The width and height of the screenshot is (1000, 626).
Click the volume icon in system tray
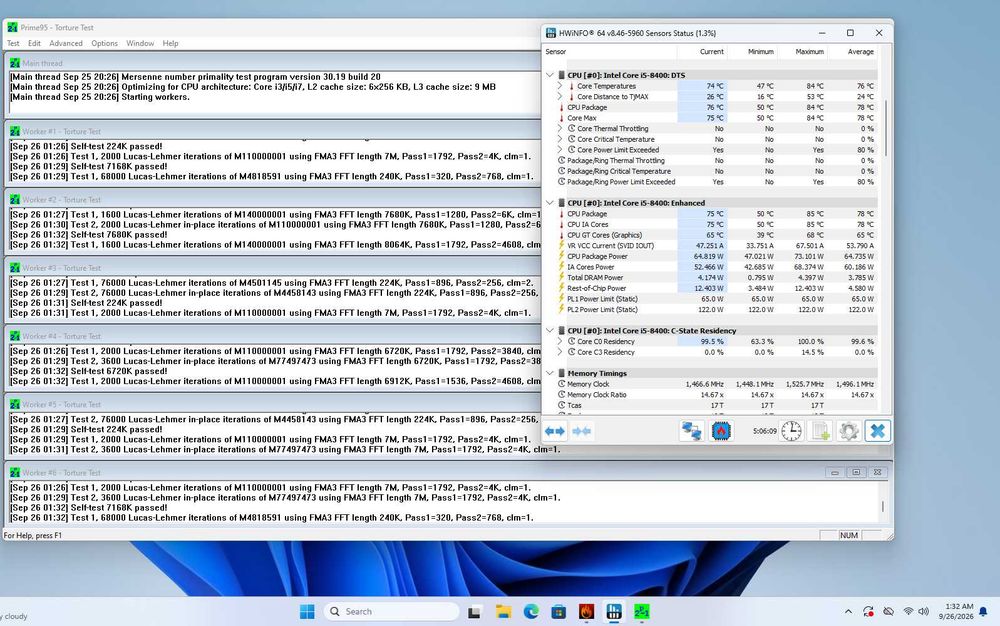(923, 612)
